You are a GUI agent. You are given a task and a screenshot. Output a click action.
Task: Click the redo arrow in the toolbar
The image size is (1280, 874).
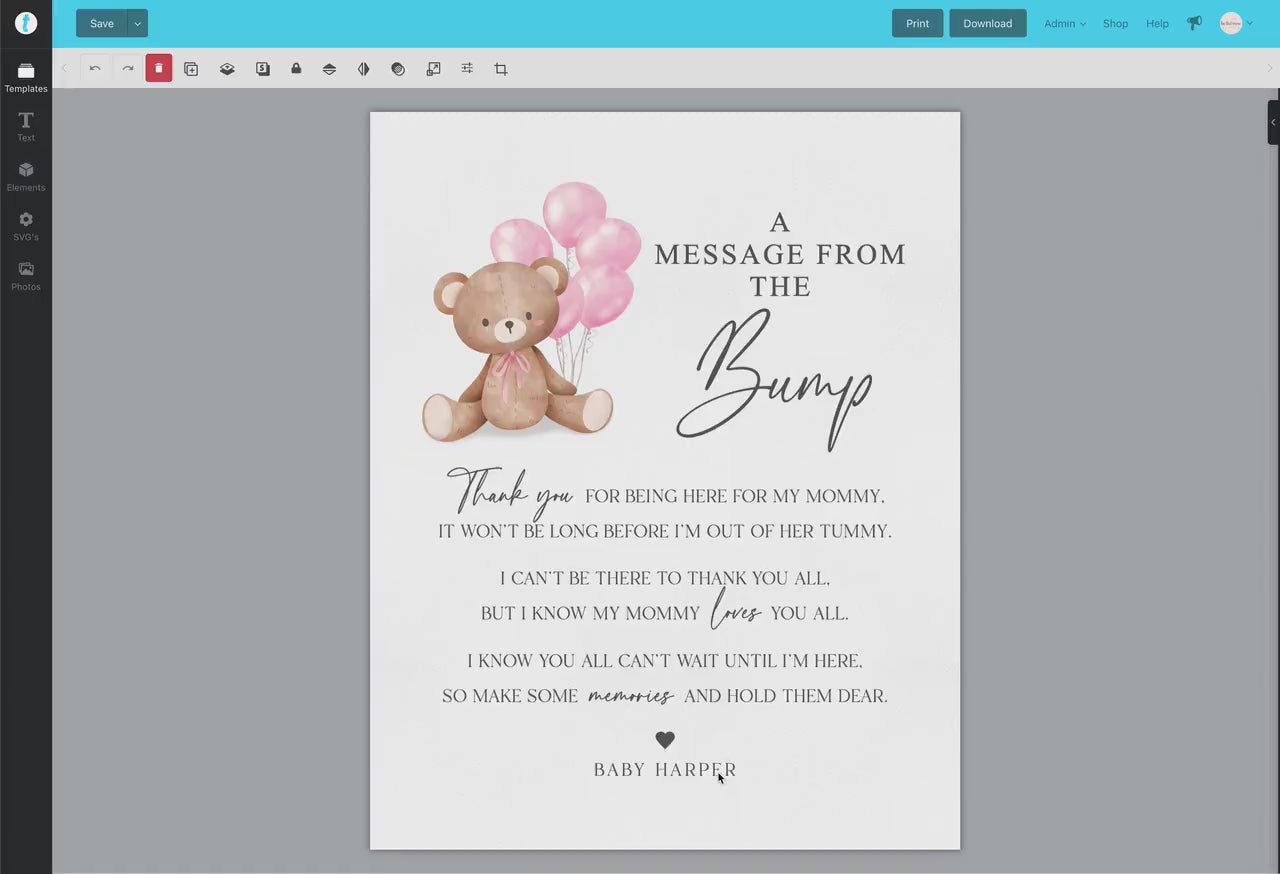pos(128,69)
